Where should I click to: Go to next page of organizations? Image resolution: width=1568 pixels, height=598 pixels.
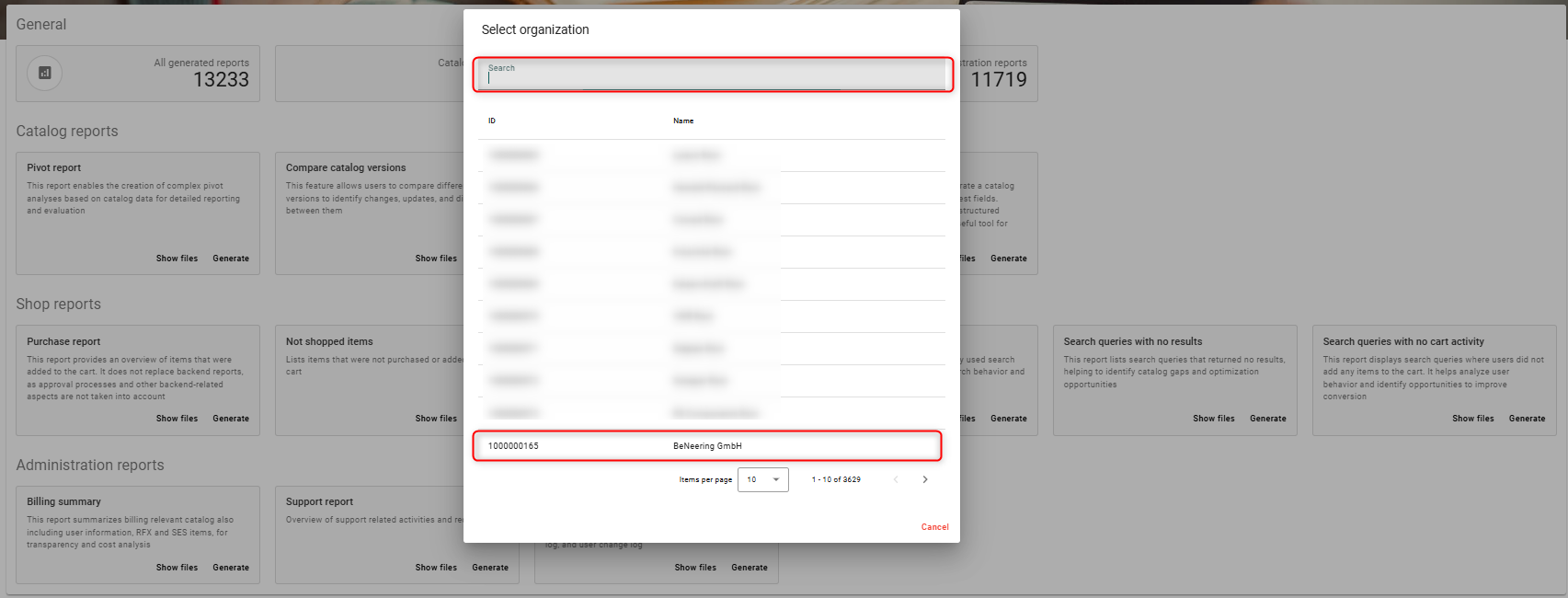coord(925,479)
